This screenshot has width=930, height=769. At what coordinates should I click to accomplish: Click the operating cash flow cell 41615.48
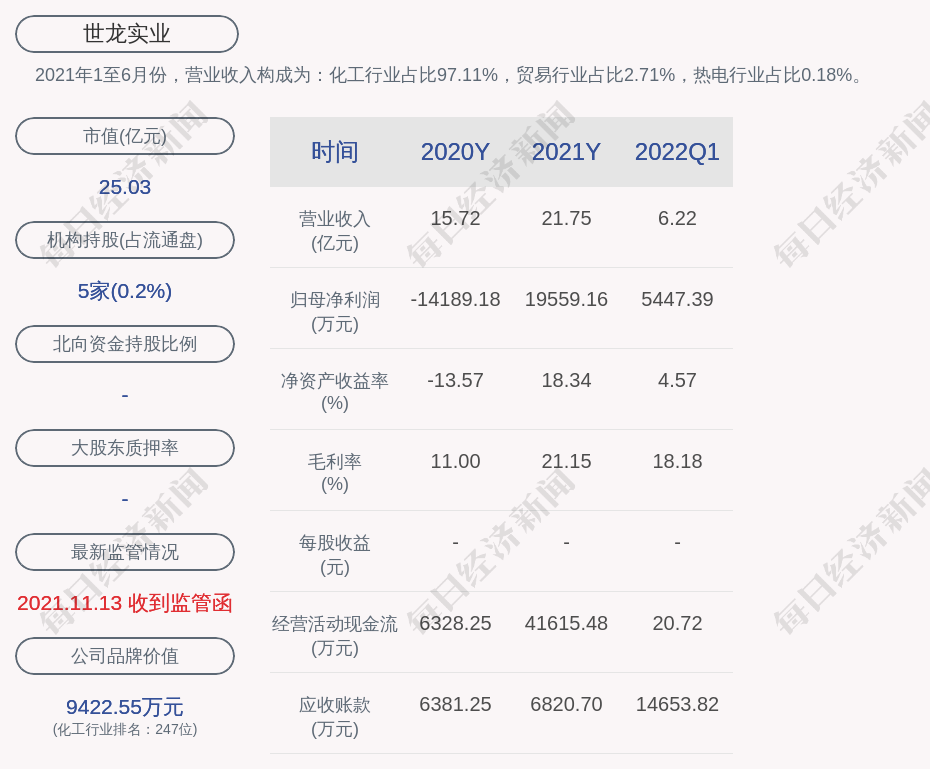point(566,623)
